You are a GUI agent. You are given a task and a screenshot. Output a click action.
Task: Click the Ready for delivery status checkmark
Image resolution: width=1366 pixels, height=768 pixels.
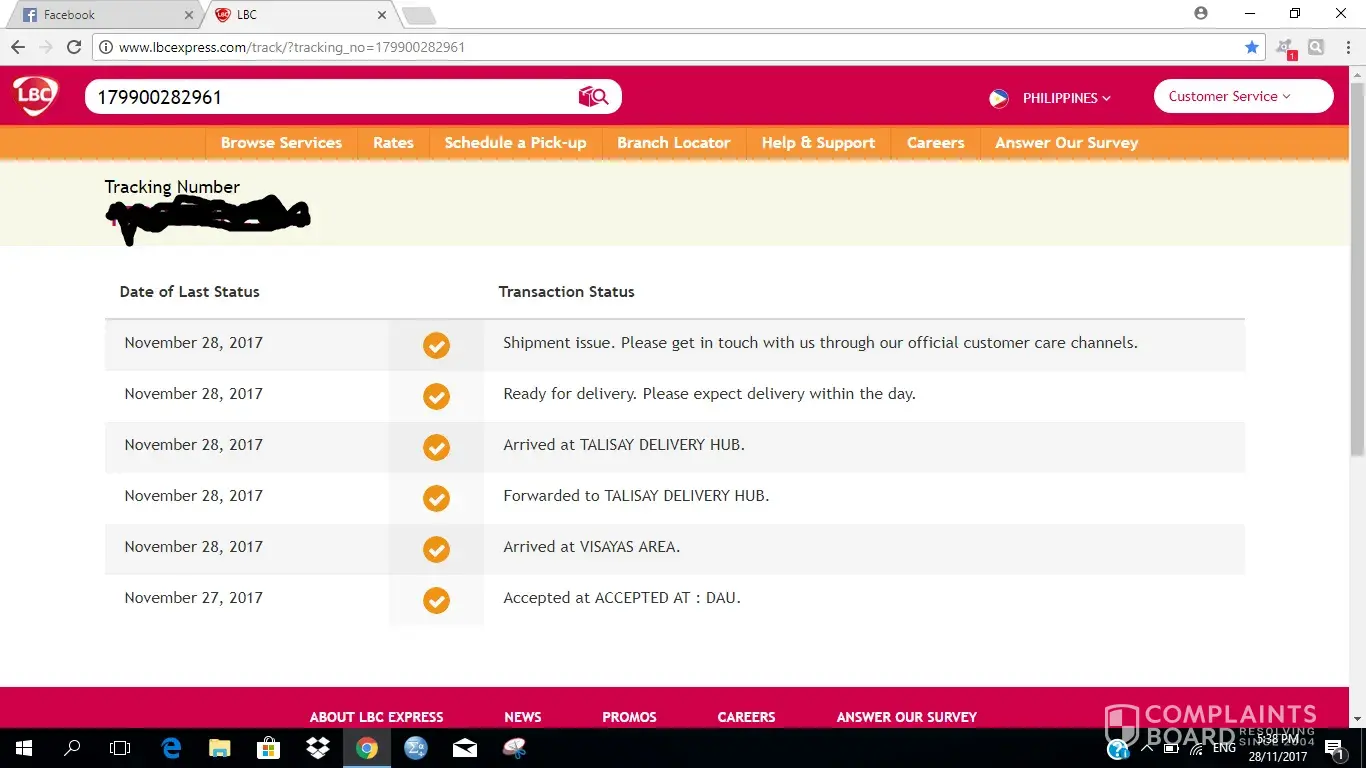[436, 396]
